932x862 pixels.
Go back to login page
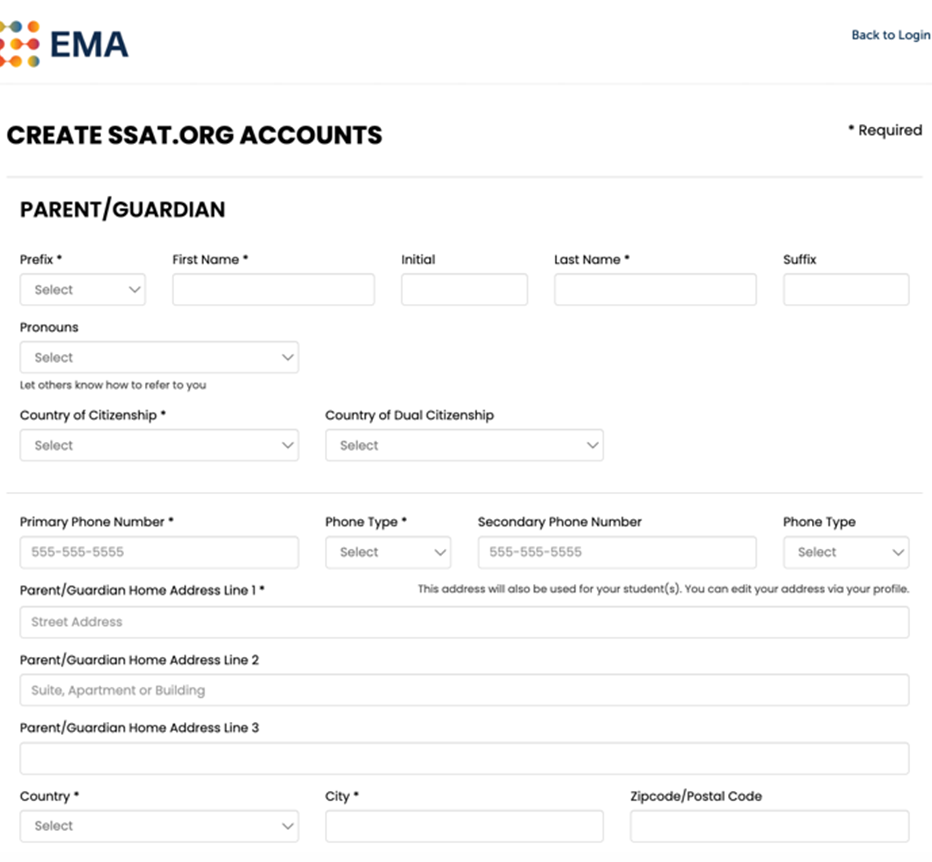coord(890,35)
